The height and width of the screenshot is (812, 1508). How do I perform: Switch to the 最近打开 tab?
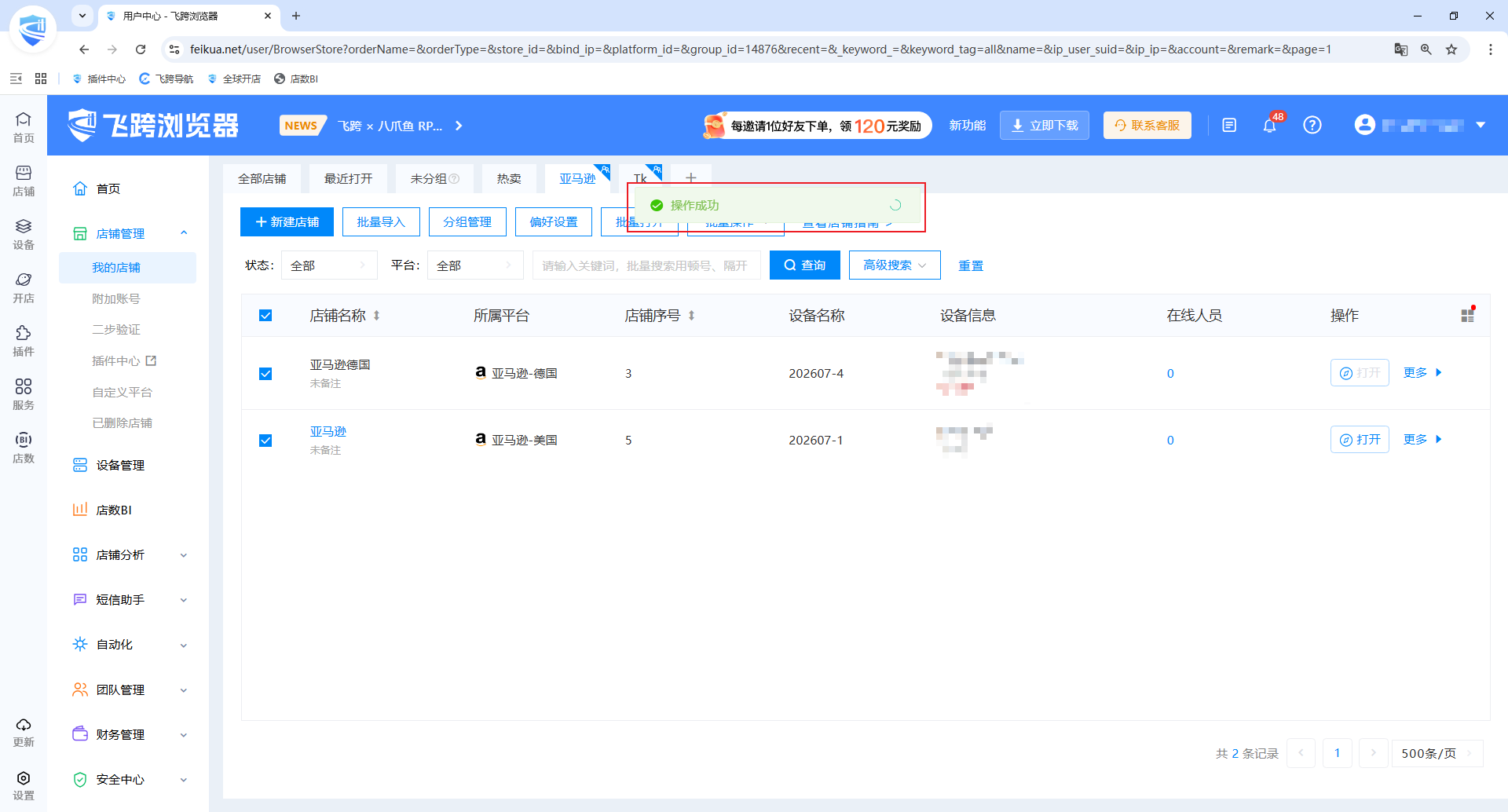coord(349,179)
